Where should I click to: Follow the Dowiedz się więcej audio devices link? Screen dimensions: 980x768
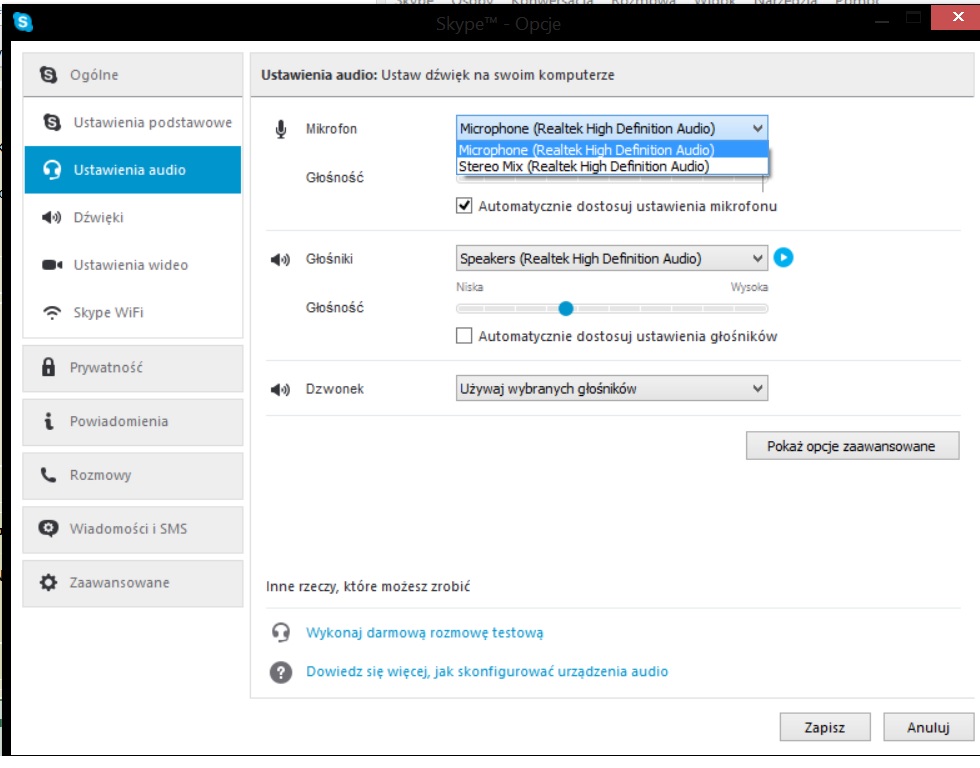pos(487,672)
